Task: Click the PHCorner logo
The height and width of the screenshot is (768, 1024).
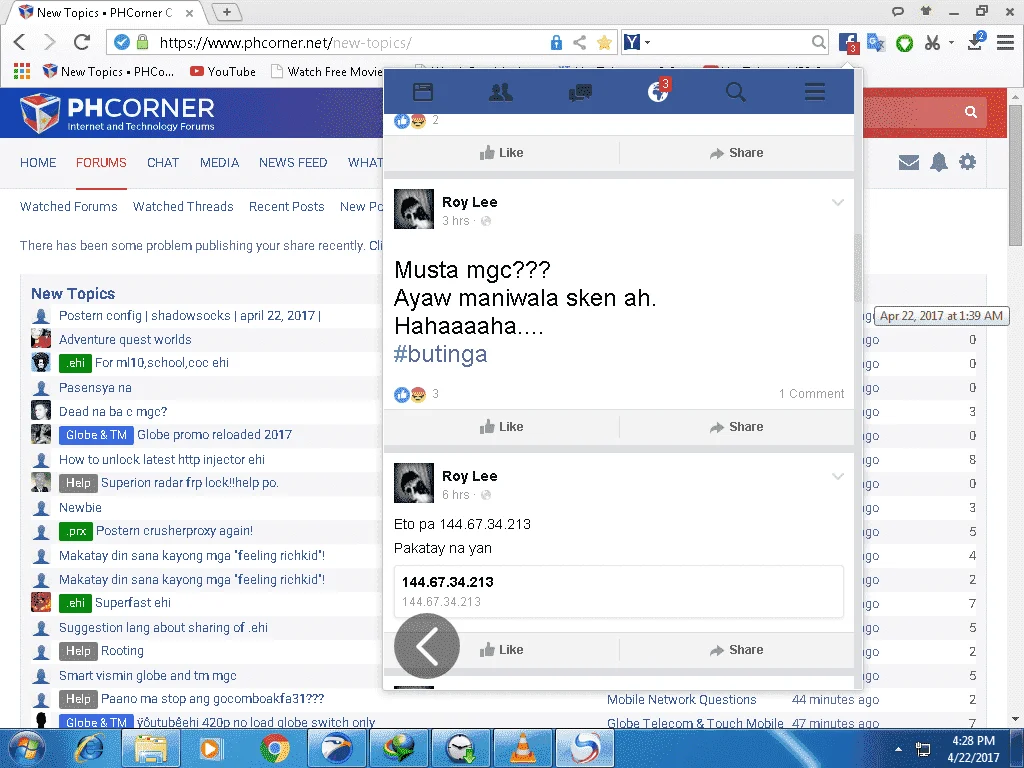Action: pyautogui.click(x=118, y=113)
